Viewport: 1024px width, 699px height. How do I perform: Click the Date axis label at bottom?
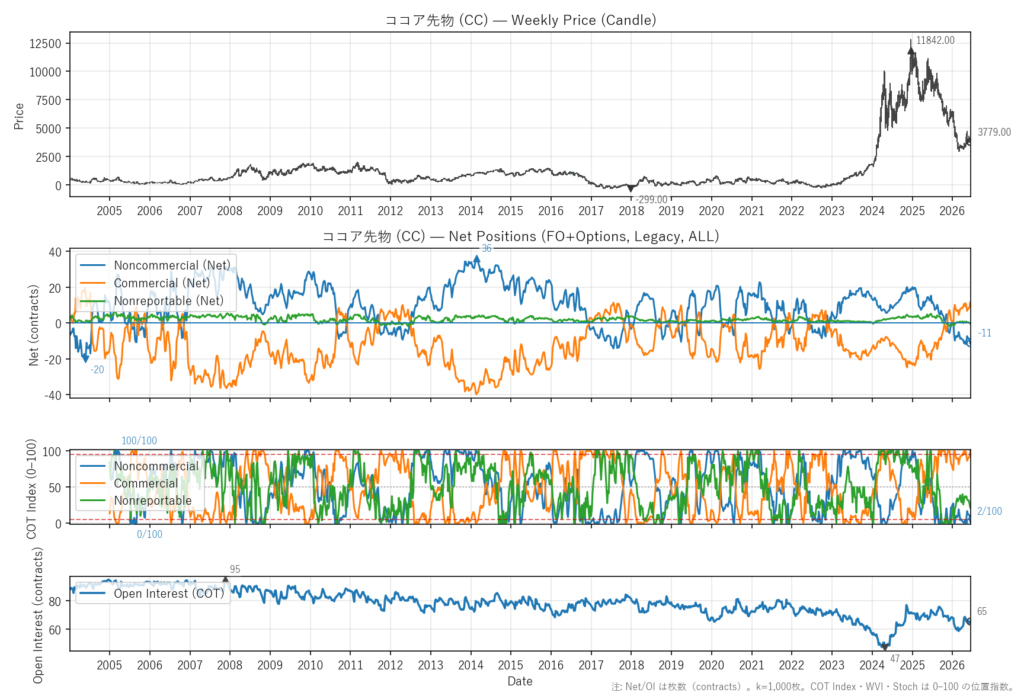520,681
